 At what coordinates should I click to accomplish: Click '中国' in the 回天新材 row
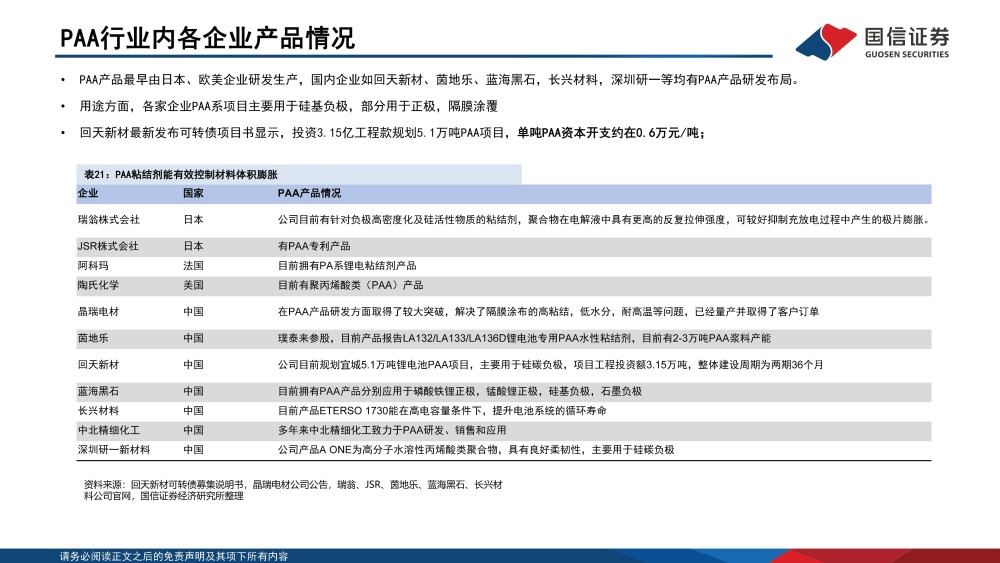pyautogui.click(x=193, y=365)
